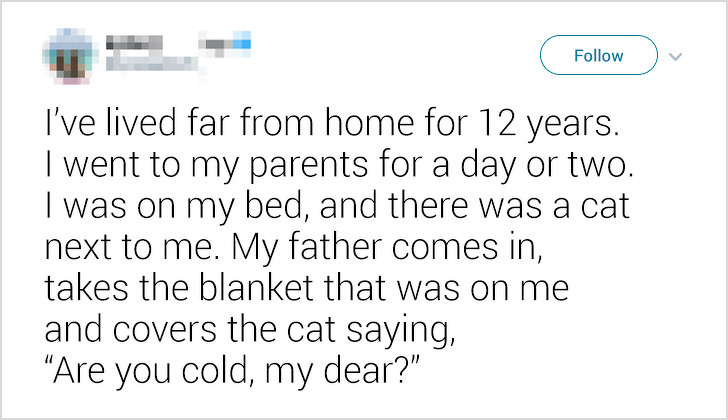Click the word "father" in the tweet
This screenshot has width=728, height=420.
tap(335, 246)
